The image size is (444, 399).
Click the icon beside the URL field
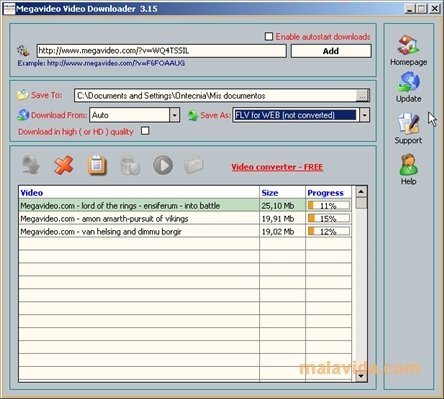coord(24,51)
